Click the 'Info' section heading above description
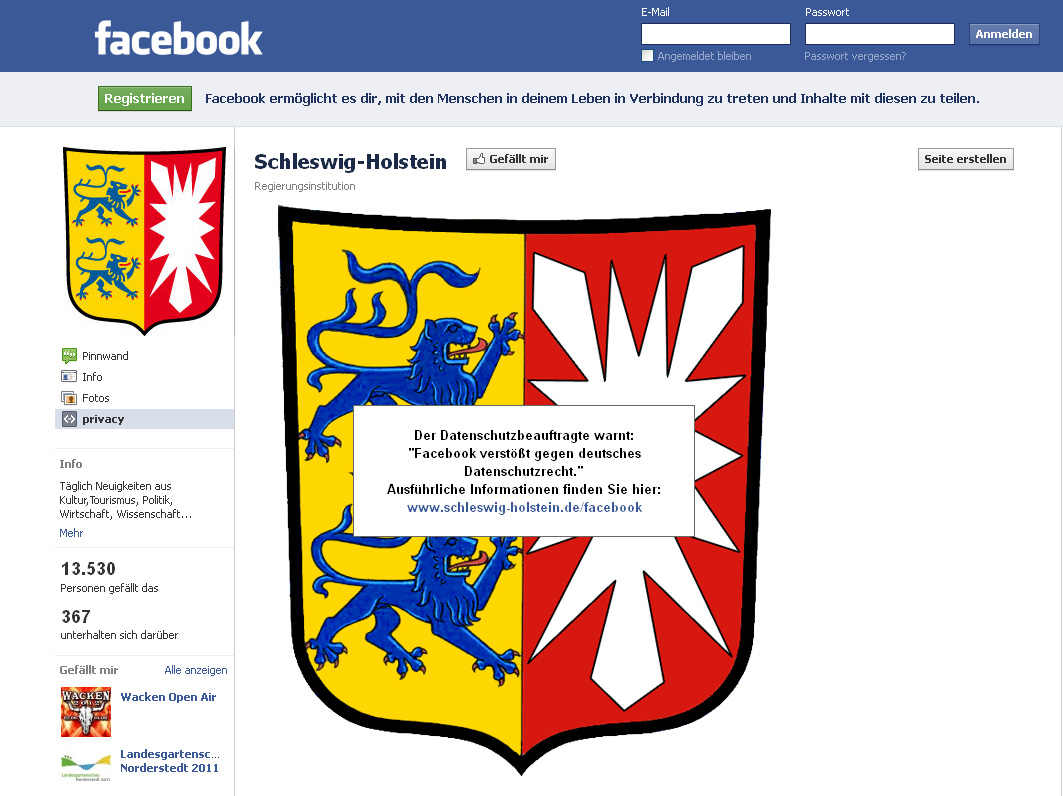Image resolution: width=1063 pixels, height=796 pixels. (71, 464)
